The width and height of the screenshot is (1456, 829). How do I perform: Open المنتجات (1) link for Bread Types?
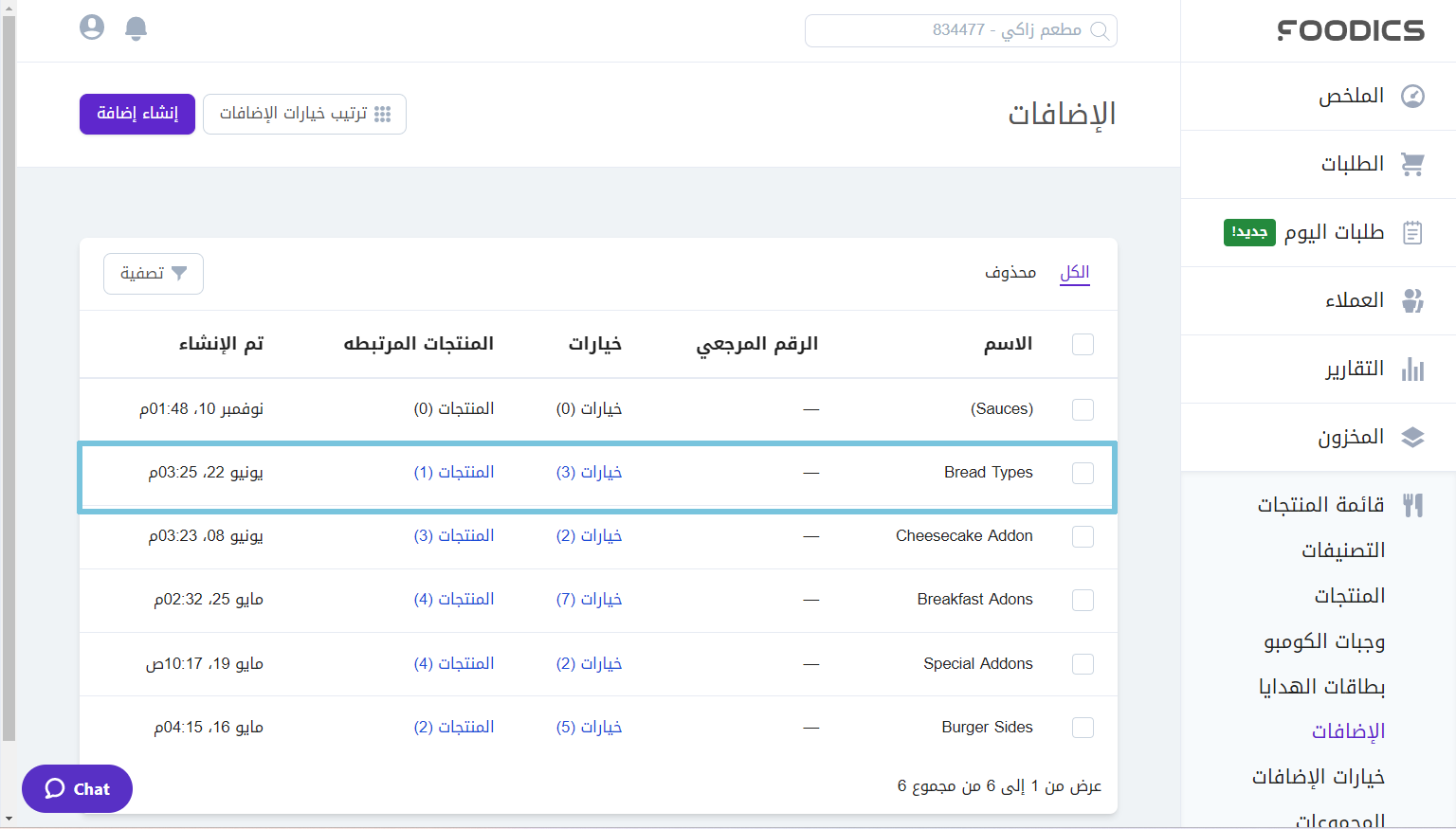tap(454, 473)
